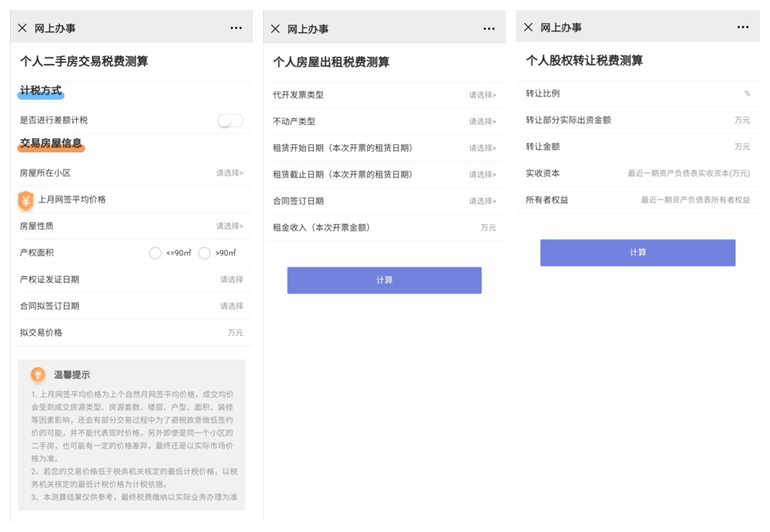Close the 个人房屋出租税费测算 page with X

(275, 29)
